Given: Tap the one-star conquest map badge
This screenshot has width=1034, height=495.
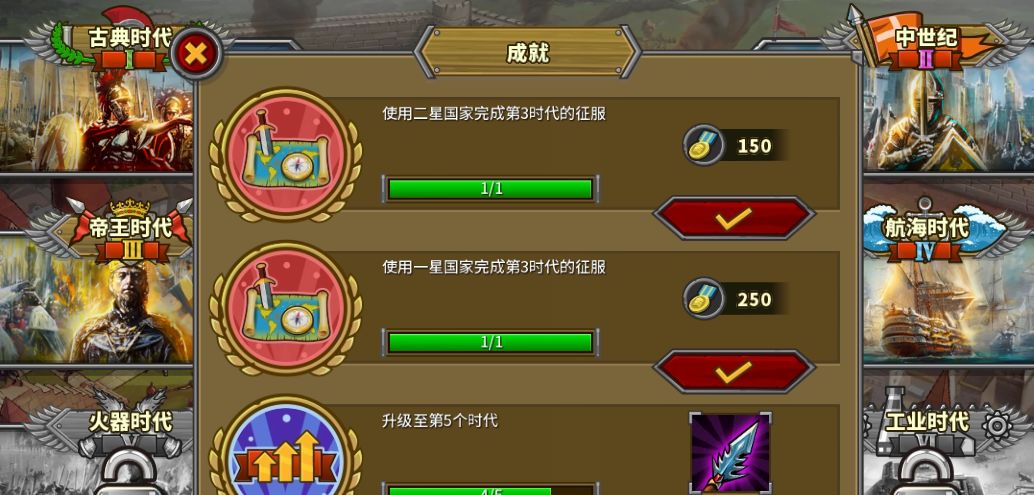Looking at the screenshot, I should pos(286,308).
